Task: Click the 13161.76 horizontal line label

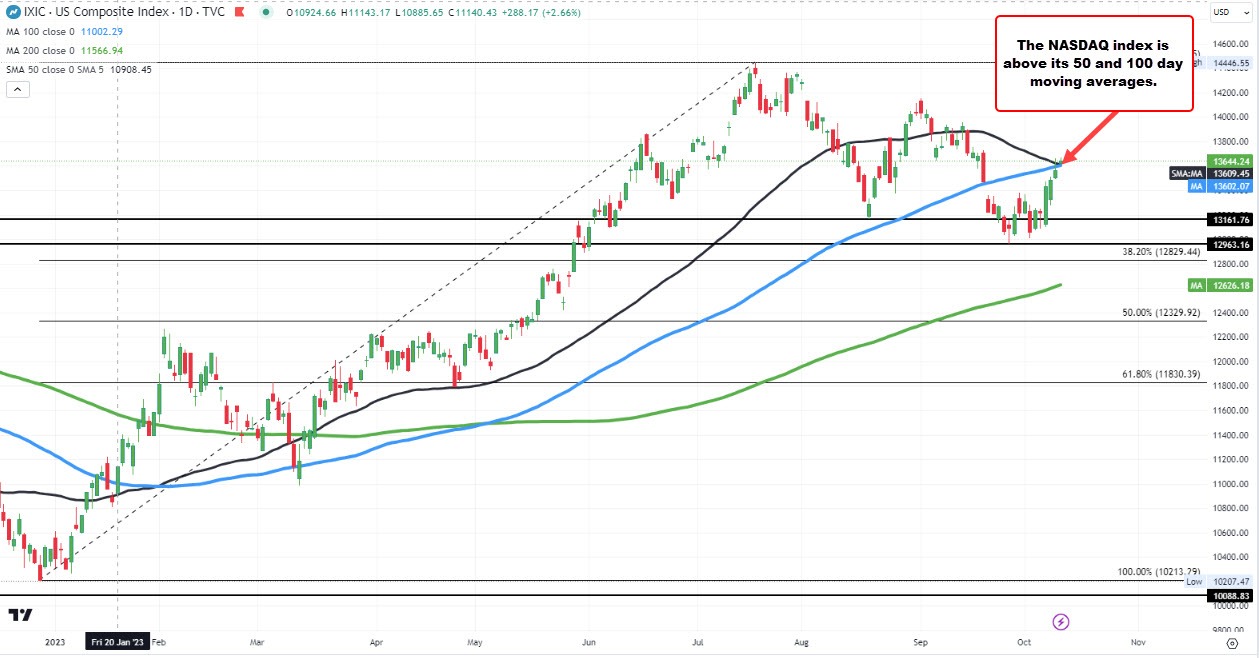Action: coord(1229,219)
